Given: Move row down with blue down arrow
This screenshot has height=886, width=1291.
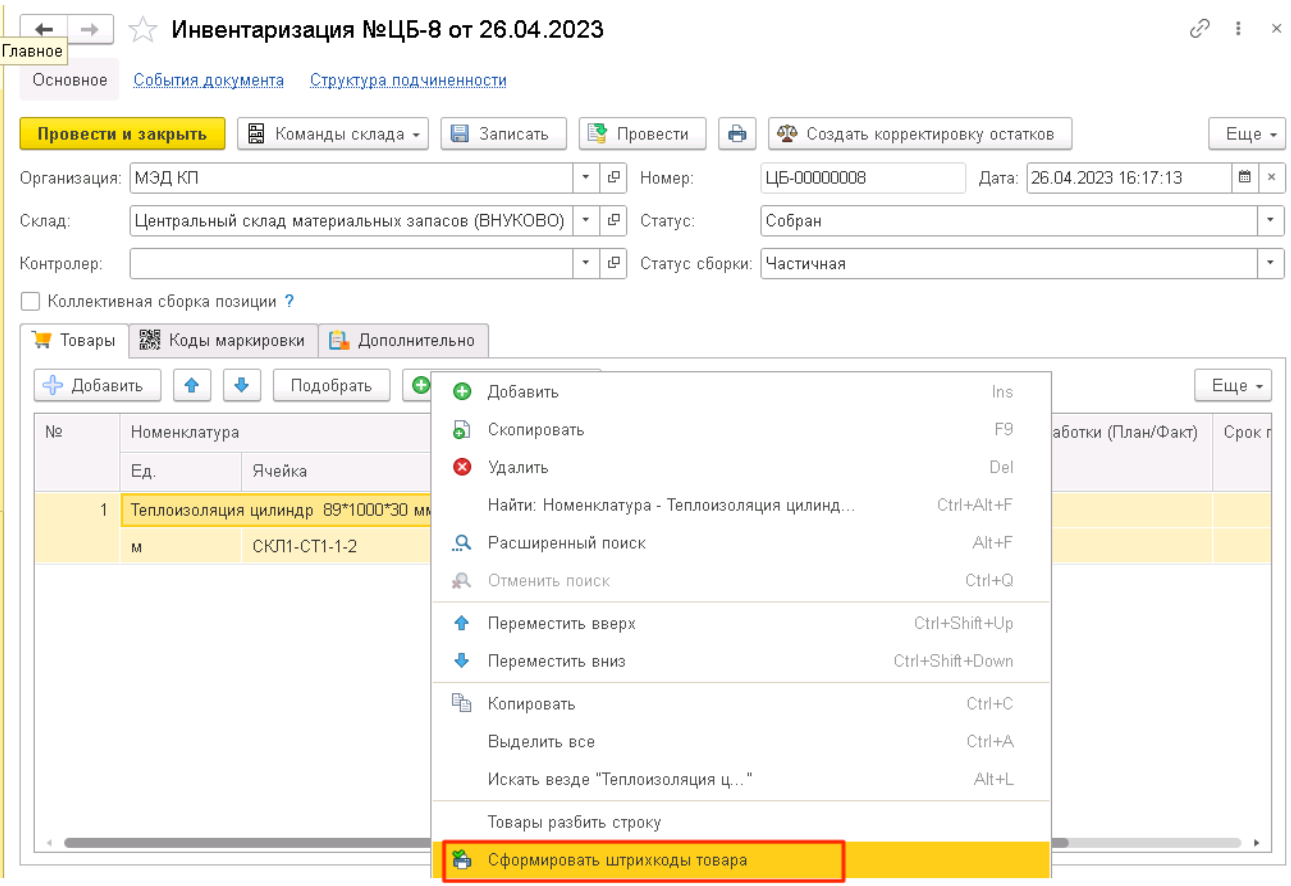Looking at the screenshot, I should click(241, 385).
